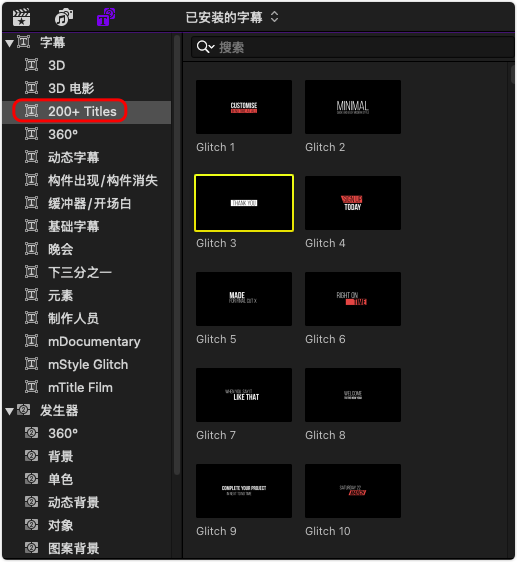Select the mStyle Glitch category

point(86,364)
